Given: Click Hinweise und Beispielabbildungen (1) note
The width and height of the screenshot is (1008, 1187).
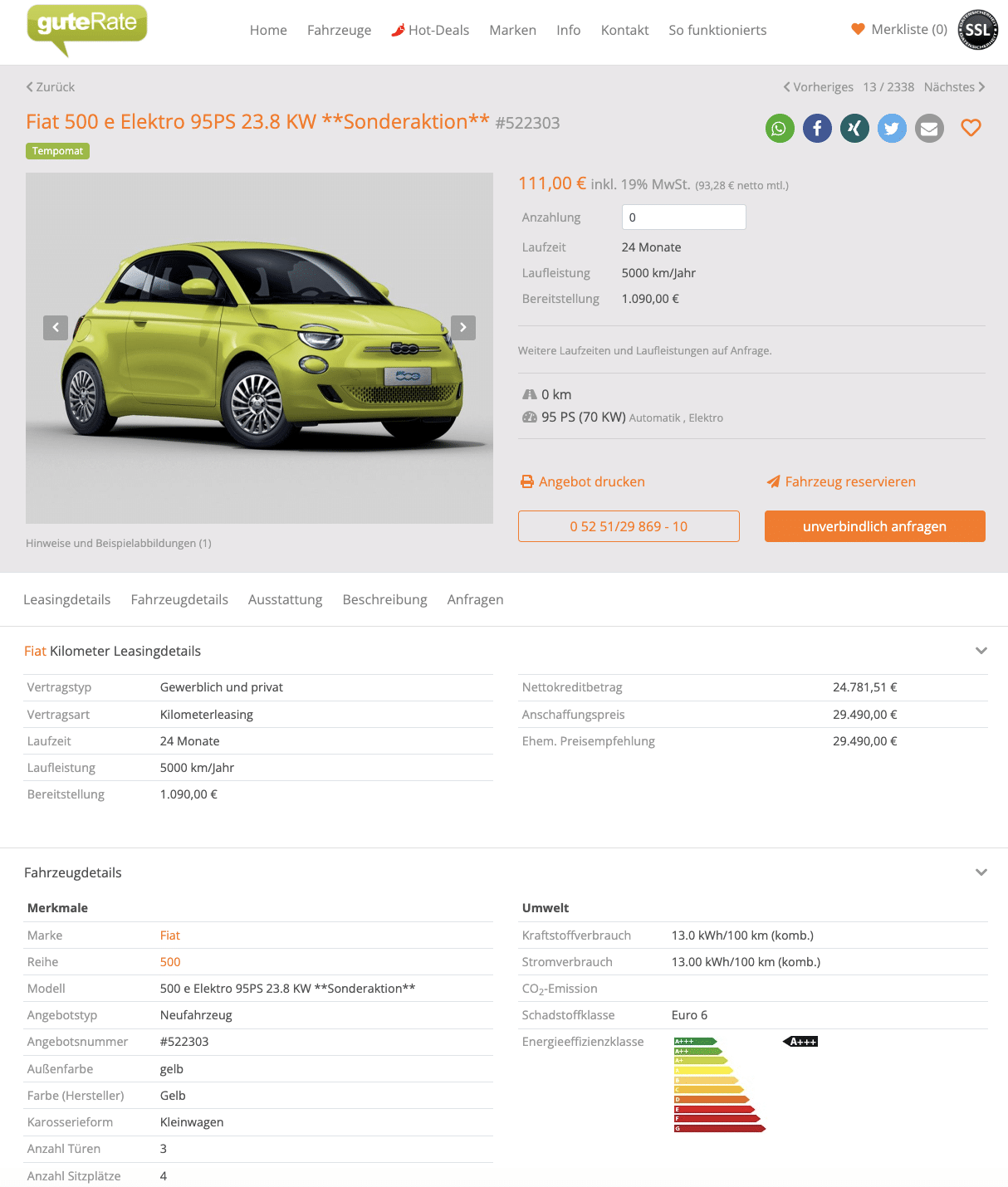Looking at the screenshot, I should (119, 543).
